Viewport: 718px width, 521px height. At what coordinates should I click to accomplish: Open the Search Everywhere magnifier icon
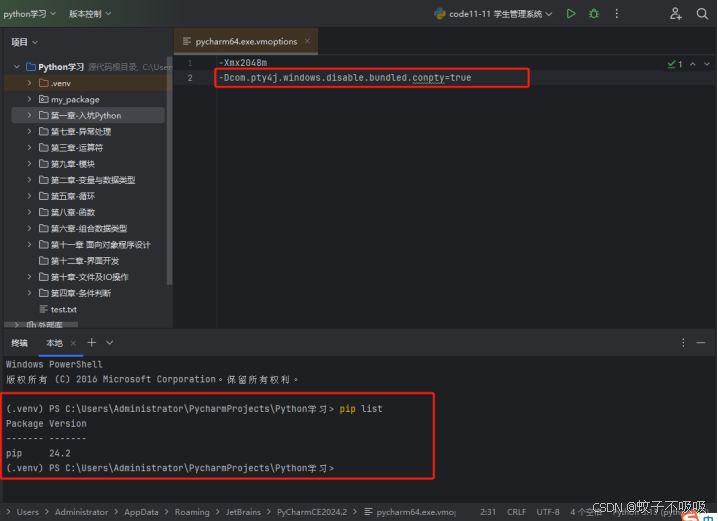(x=704, y=14)
